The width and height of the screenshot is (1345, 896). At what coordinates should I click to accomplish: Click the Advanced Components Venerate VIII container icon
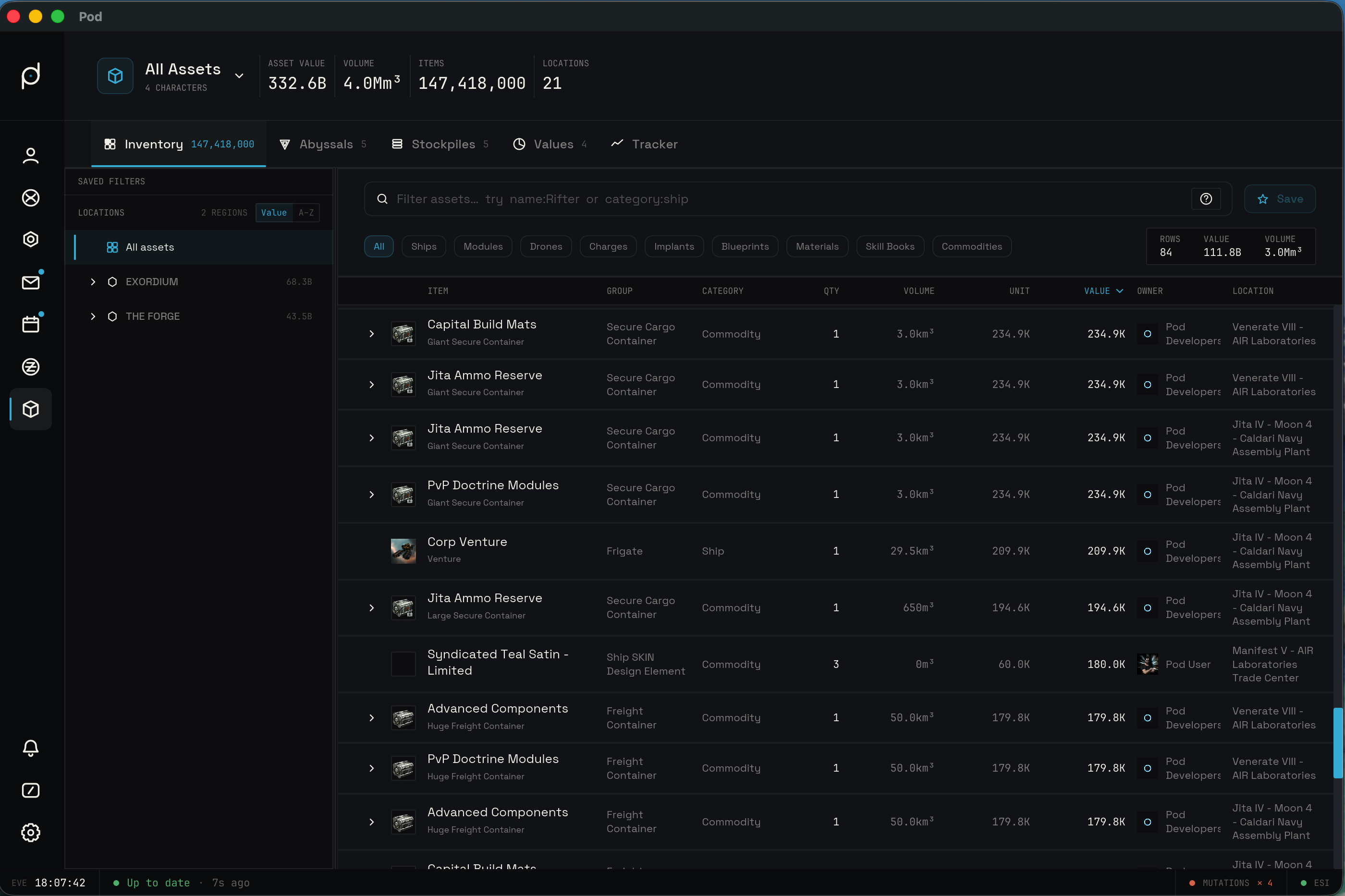(x=403, y=718)
